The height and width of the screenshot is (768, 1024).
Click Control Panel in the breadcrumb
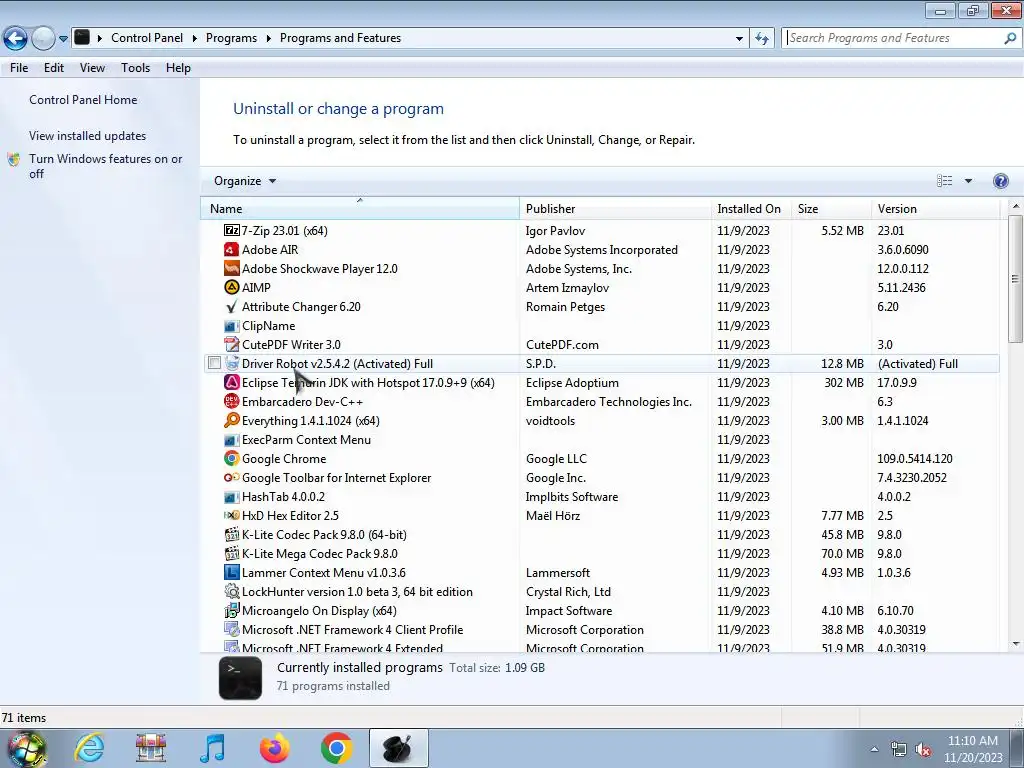147,38
